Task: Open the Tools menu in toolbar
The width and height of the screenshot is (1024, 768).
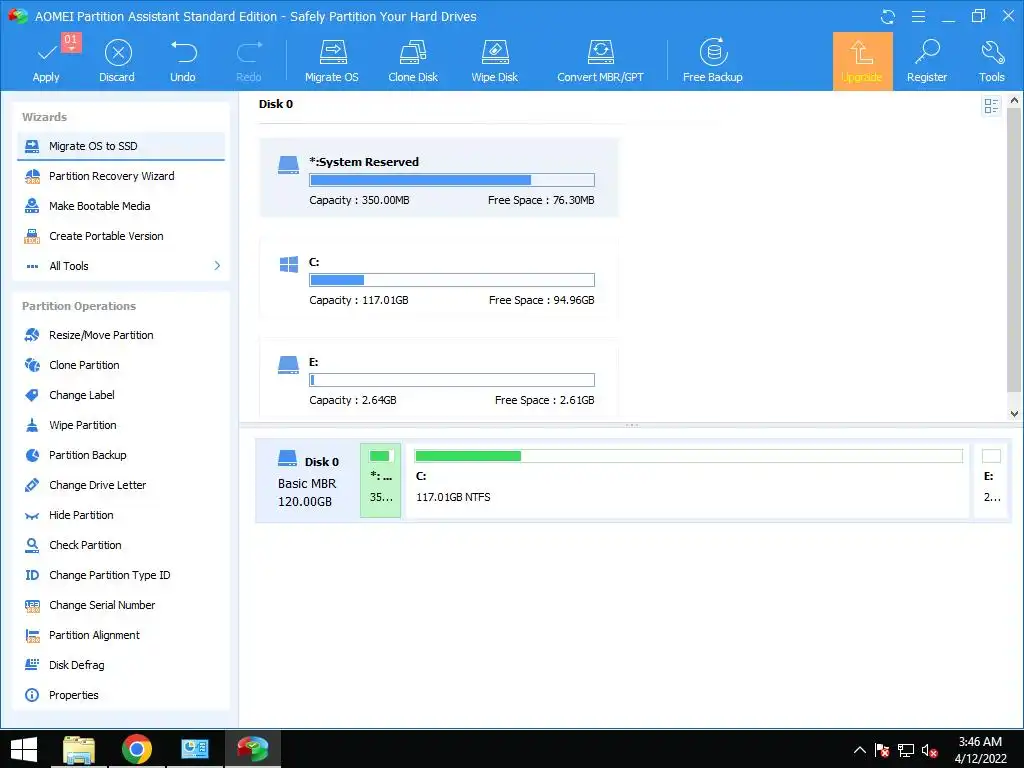Action: (991, 61)
